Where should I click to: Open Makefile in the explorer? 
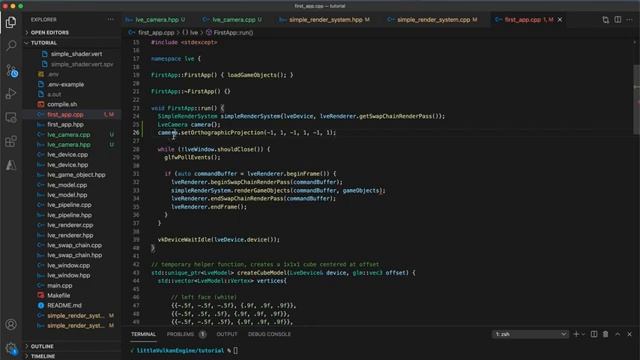point(58,296)
